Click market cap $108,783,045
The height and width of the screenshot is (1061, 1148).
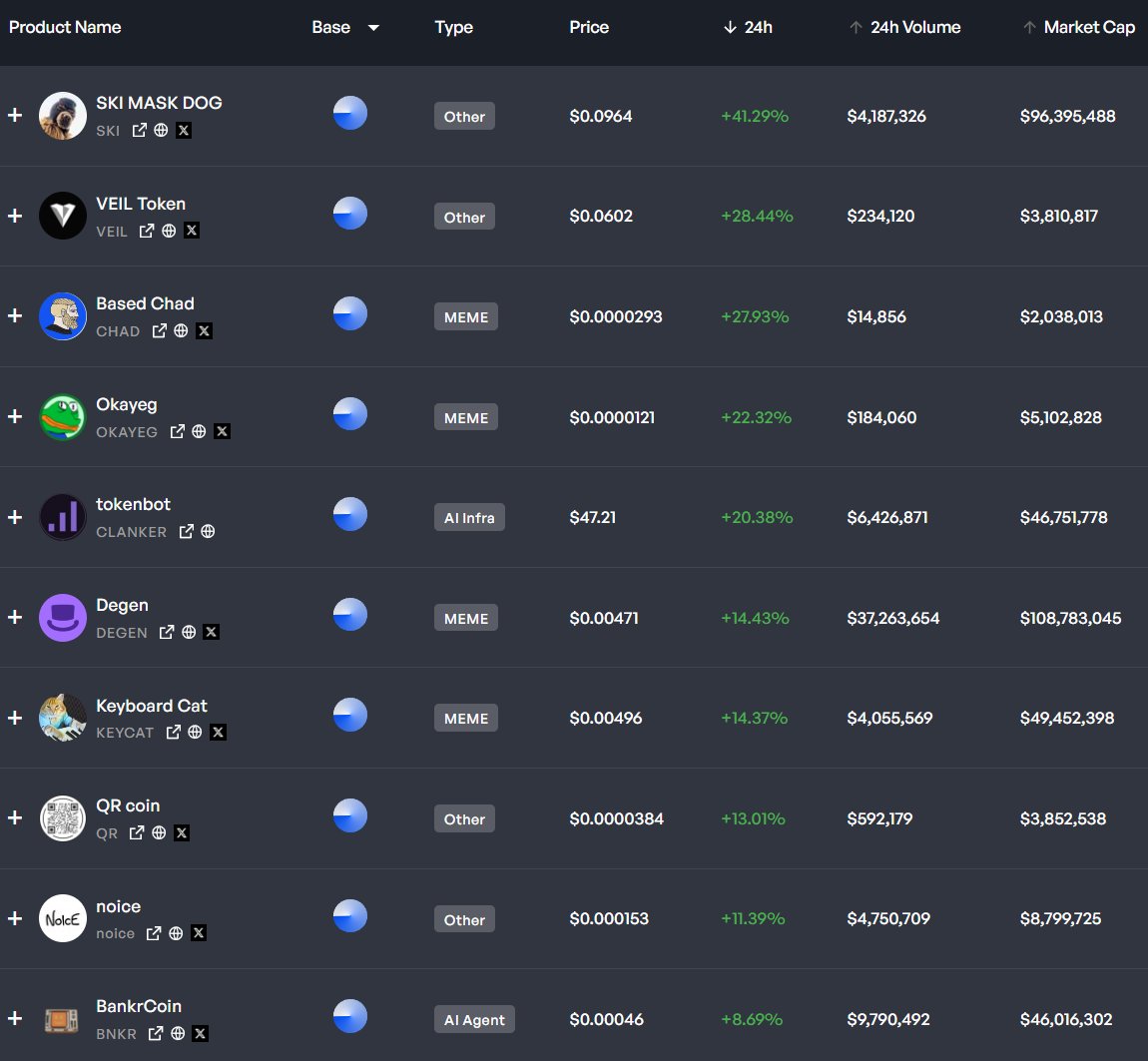(1070, 618)
